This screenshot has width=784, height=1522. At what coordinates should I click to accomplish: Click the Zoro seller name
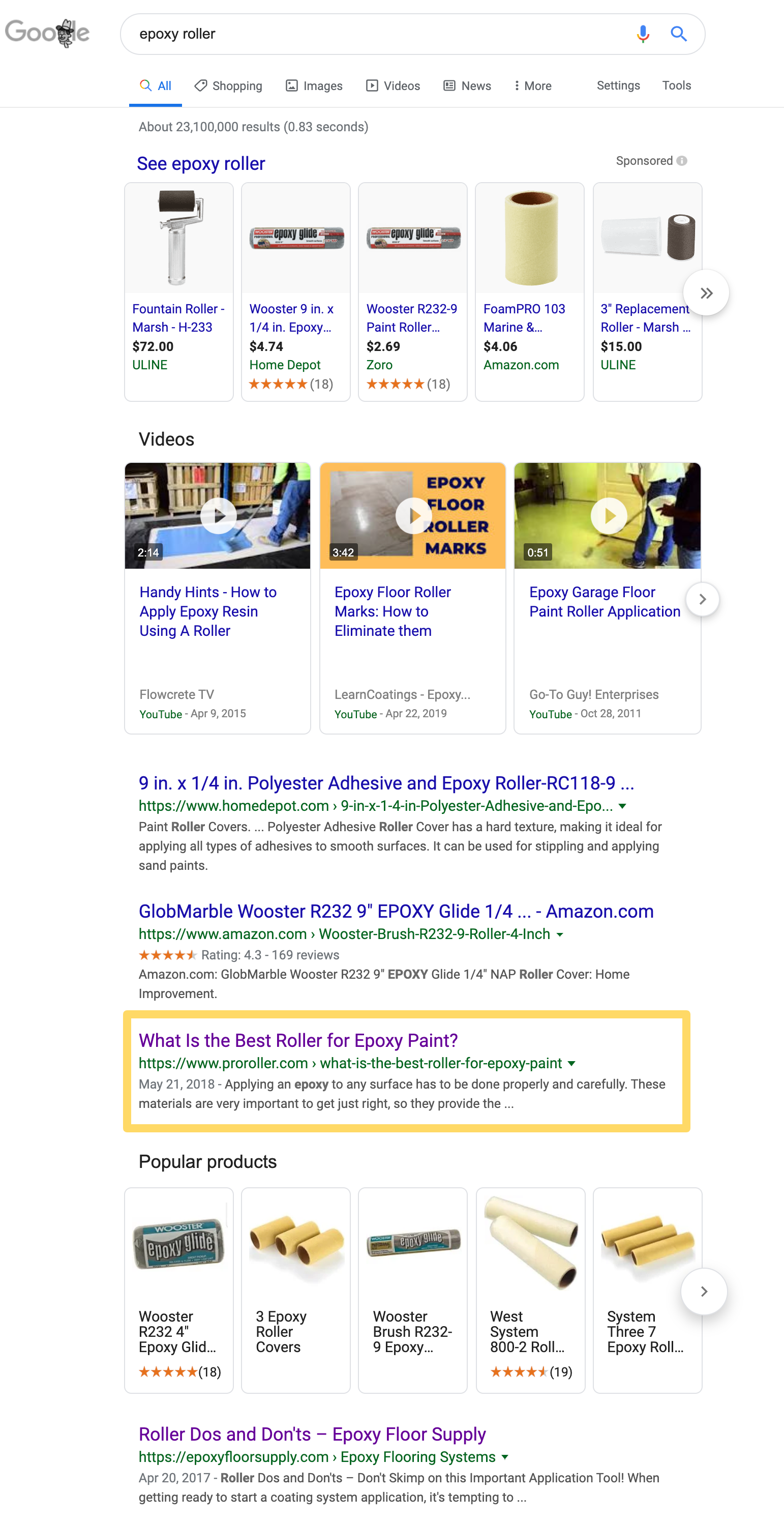coord(380,365)
